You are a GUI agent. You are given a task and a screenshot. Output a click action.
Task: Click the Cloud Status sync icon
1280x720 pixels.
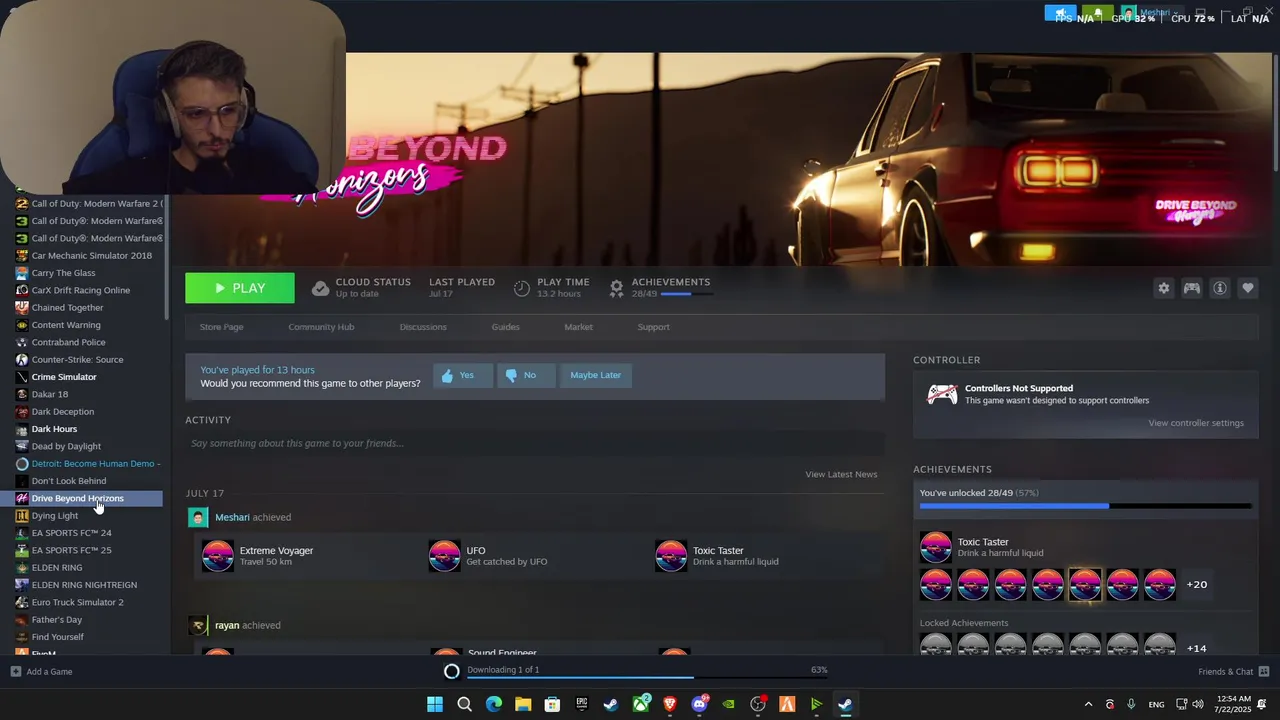pos(320,288)
